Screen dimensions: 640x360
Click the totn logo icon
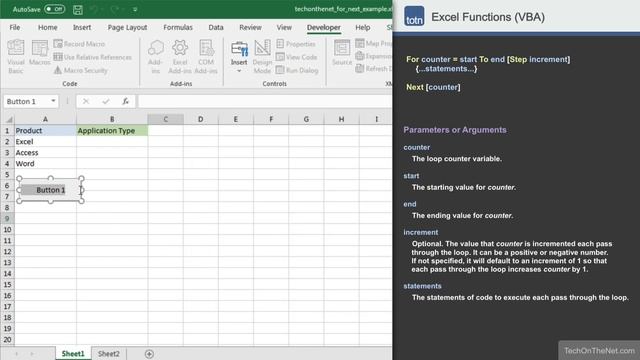414,16
